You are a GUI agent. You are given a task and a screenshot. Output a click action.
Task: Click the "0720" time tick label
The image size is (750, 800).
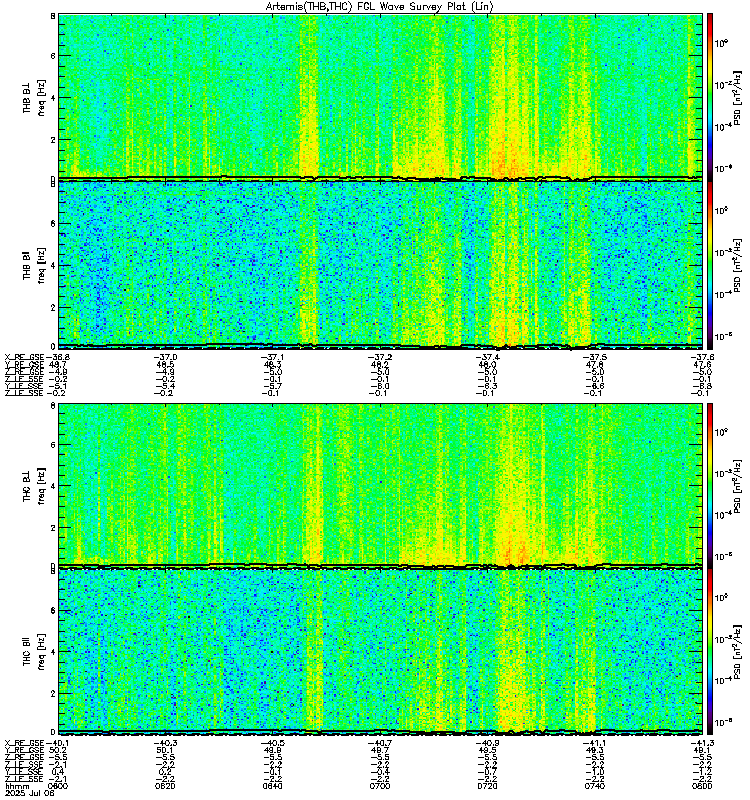tap(487, 786)
